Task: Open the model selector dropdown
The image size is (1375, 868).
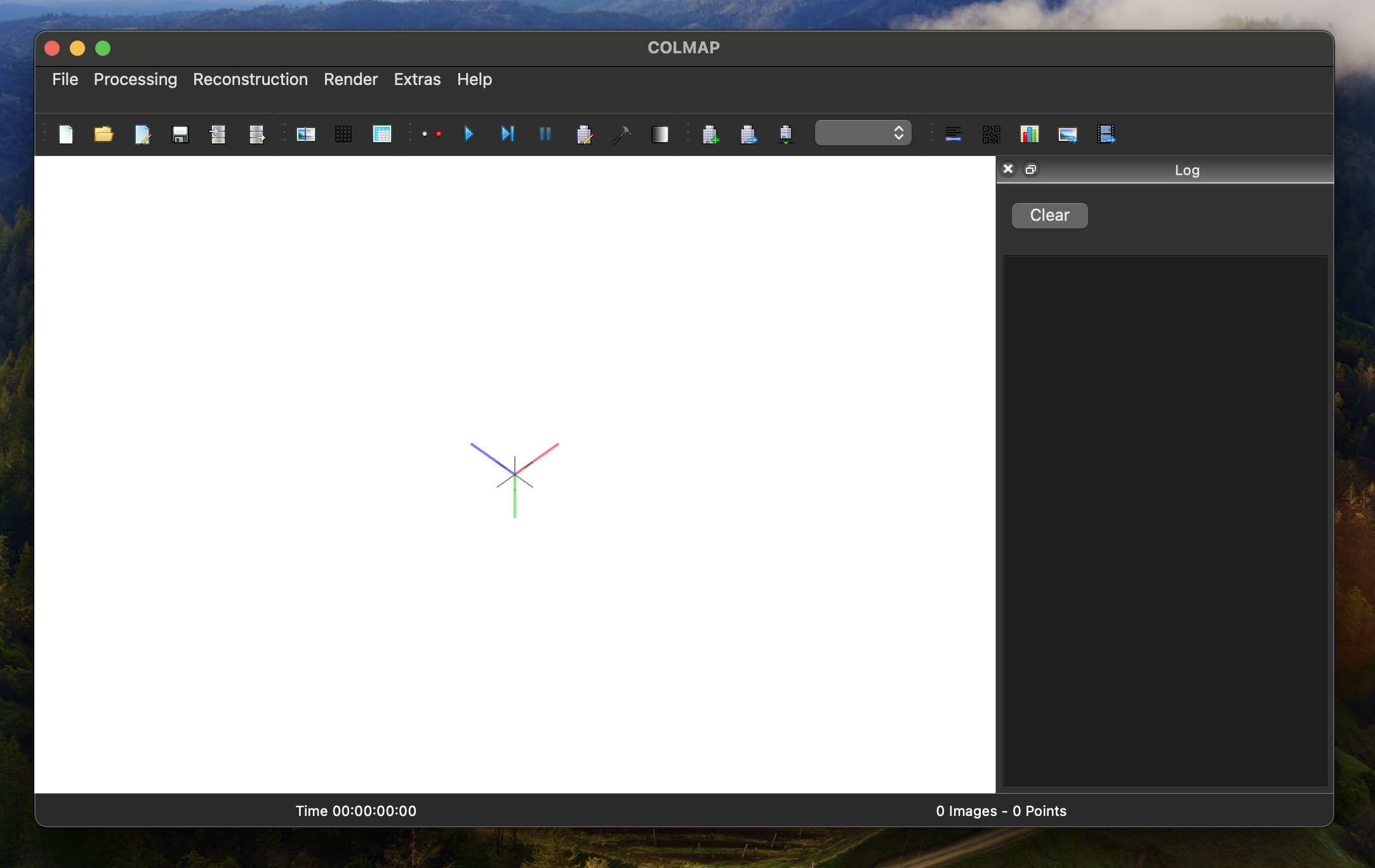Action: 863,133
